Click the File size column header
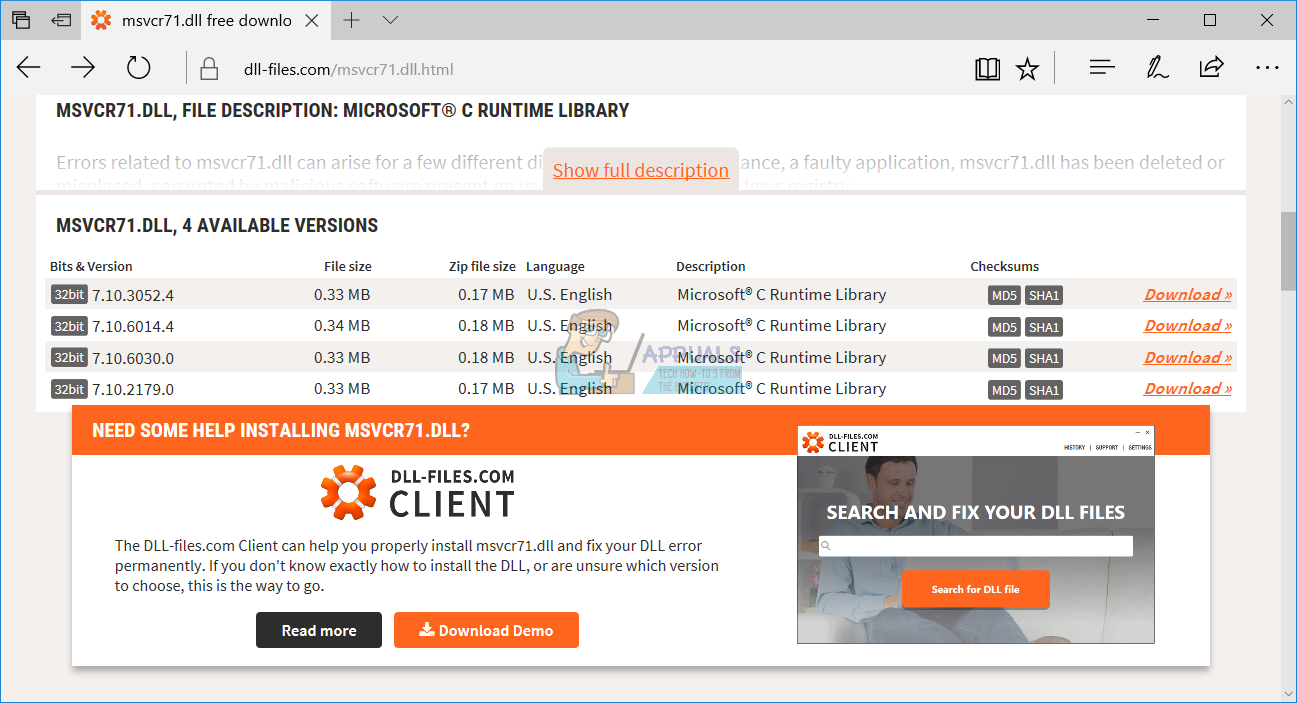Viewport: 1297px width, 703px height. [348, 266]
